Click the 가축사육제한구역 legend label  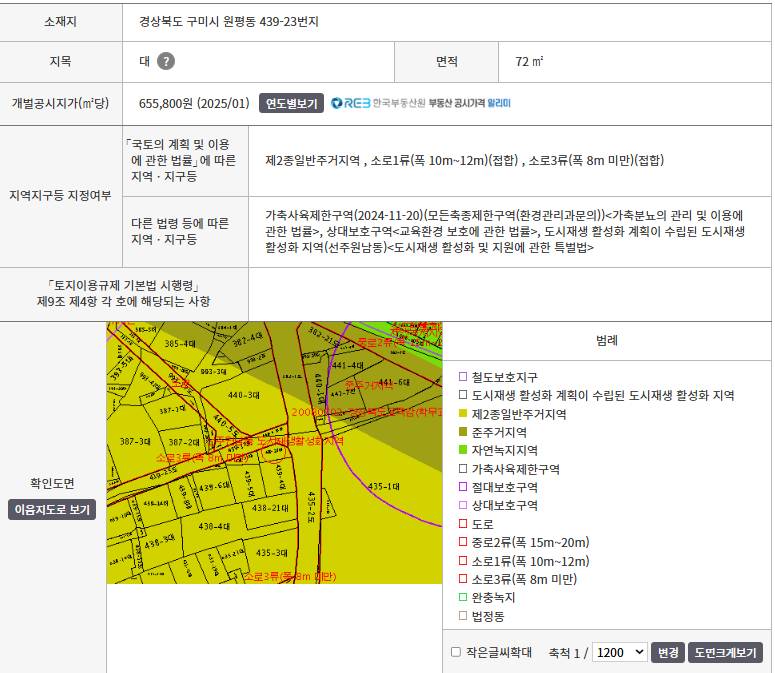(x=516, y=469)
